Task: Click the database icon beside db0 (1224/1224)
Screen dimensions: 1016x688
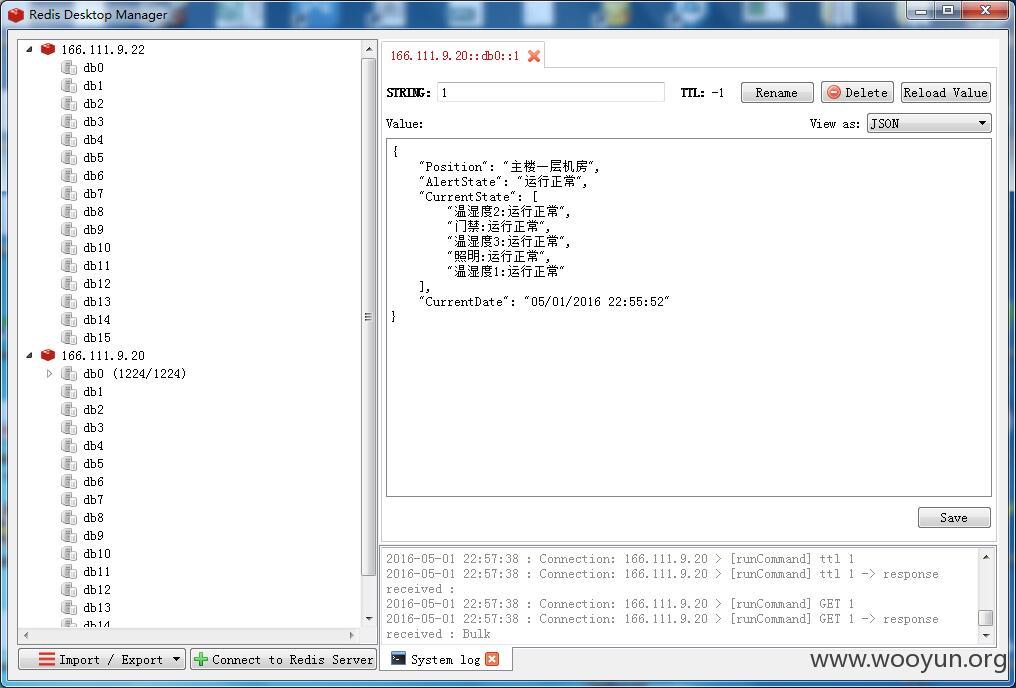Action: [69, 373]
